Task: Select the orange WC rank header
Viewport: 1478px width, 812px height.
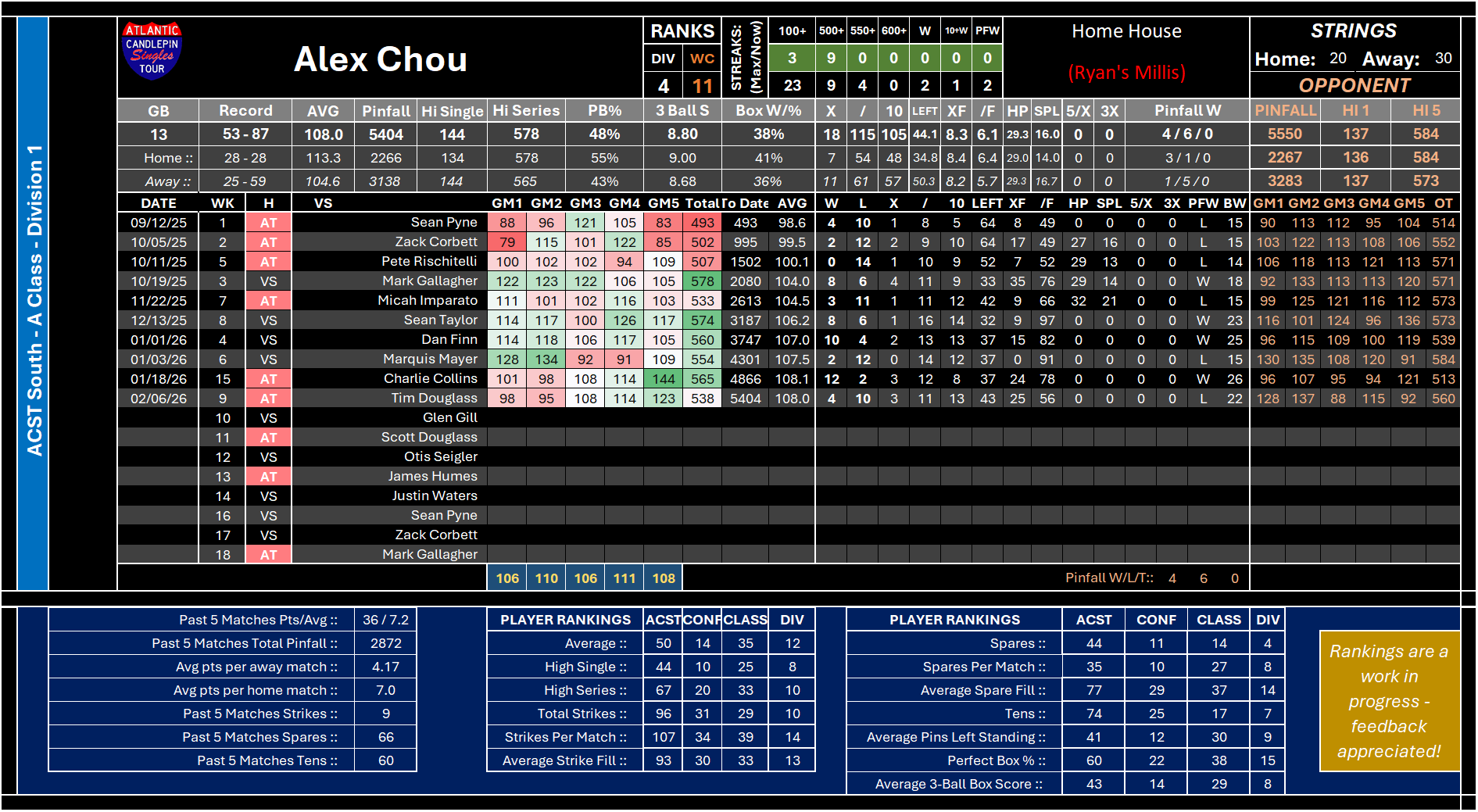Action: 701,59
